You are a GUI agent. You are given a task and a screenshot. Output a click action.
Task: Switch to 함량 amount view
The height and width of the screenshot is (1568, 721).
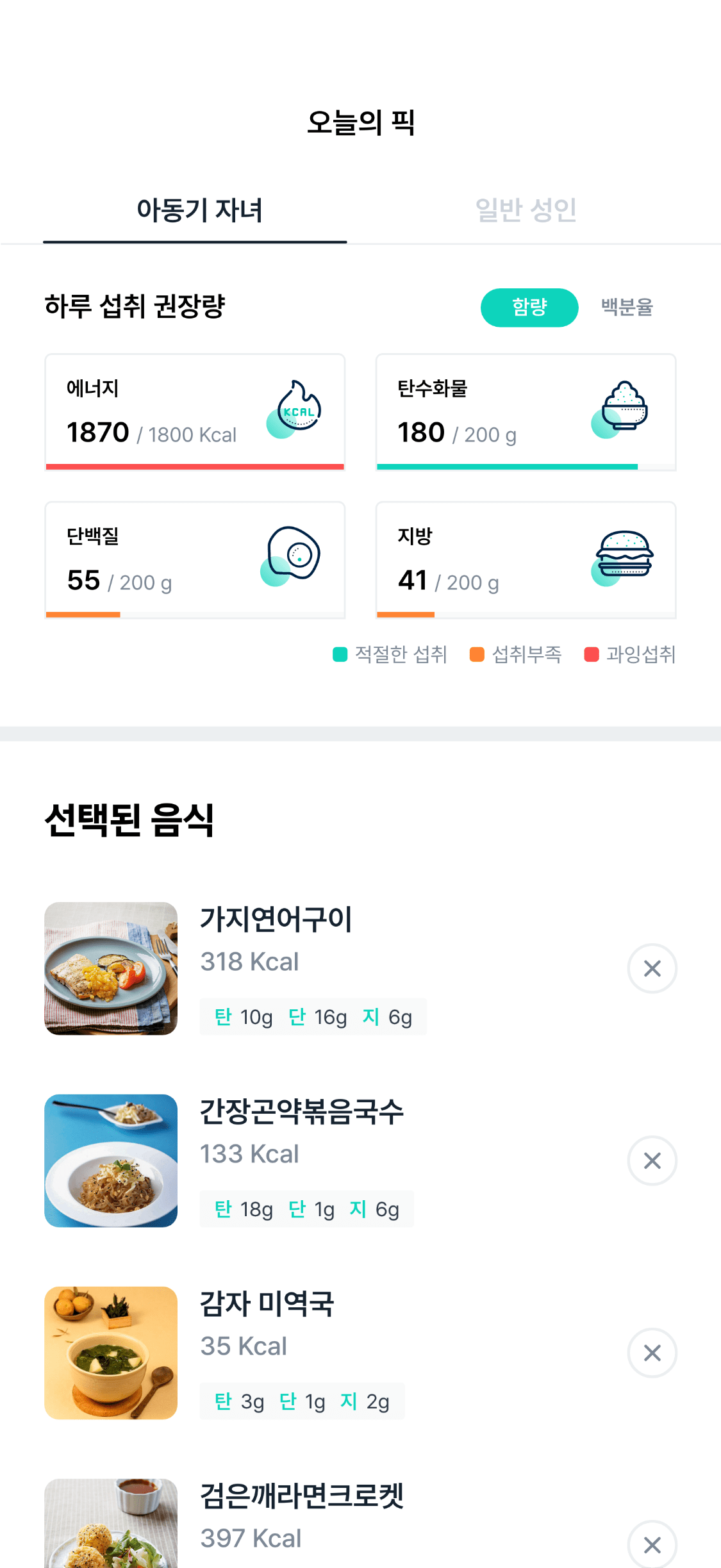point(529,308)
